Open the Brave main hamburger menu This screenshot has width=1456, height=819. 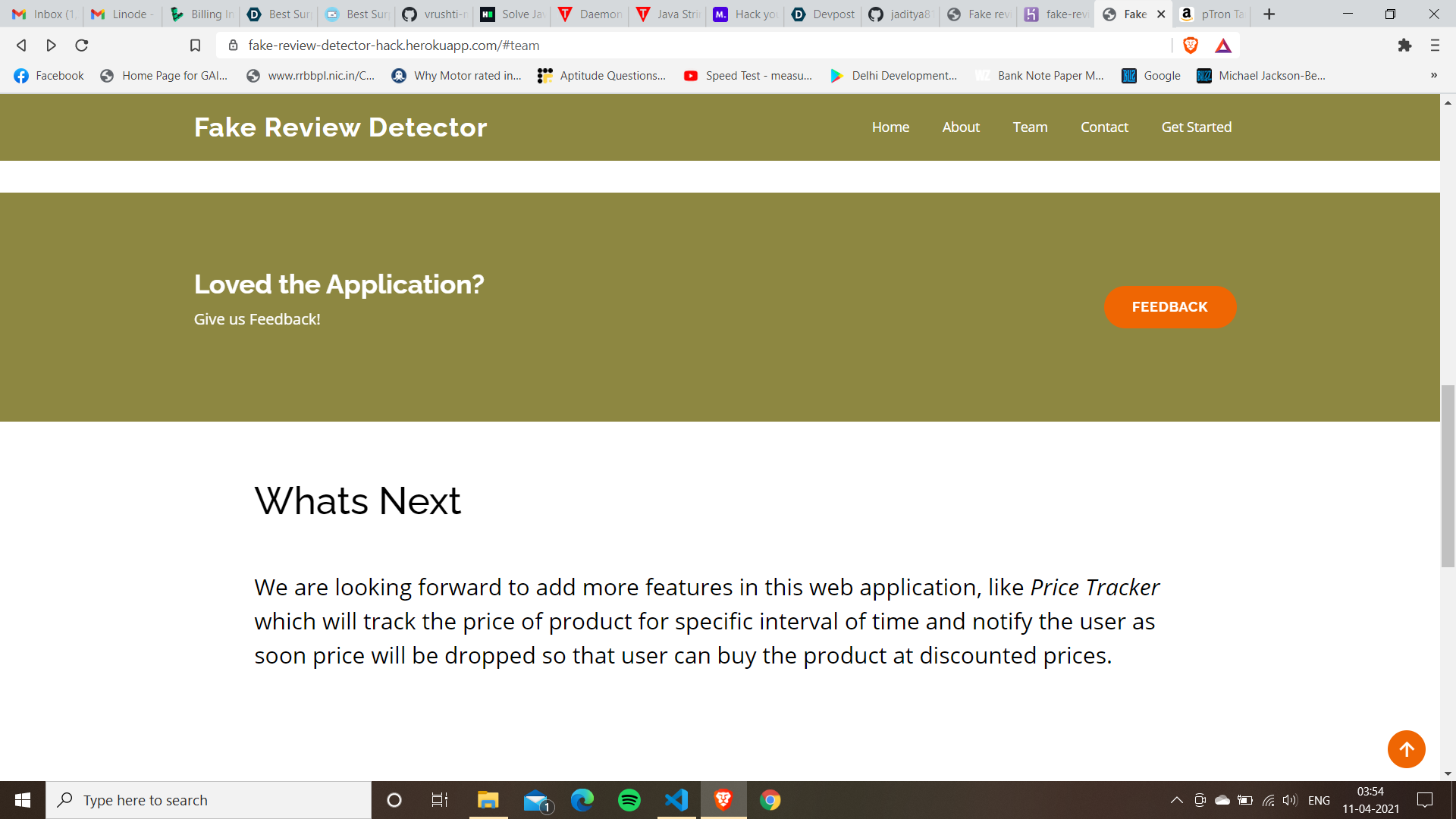coord(1435,45)
